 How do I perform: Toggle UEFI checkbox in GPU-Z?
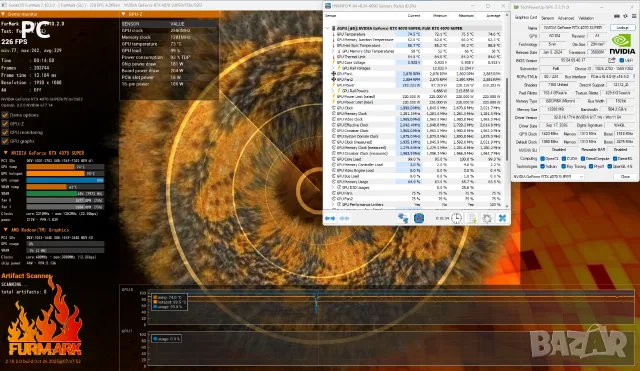coord(622,60)
